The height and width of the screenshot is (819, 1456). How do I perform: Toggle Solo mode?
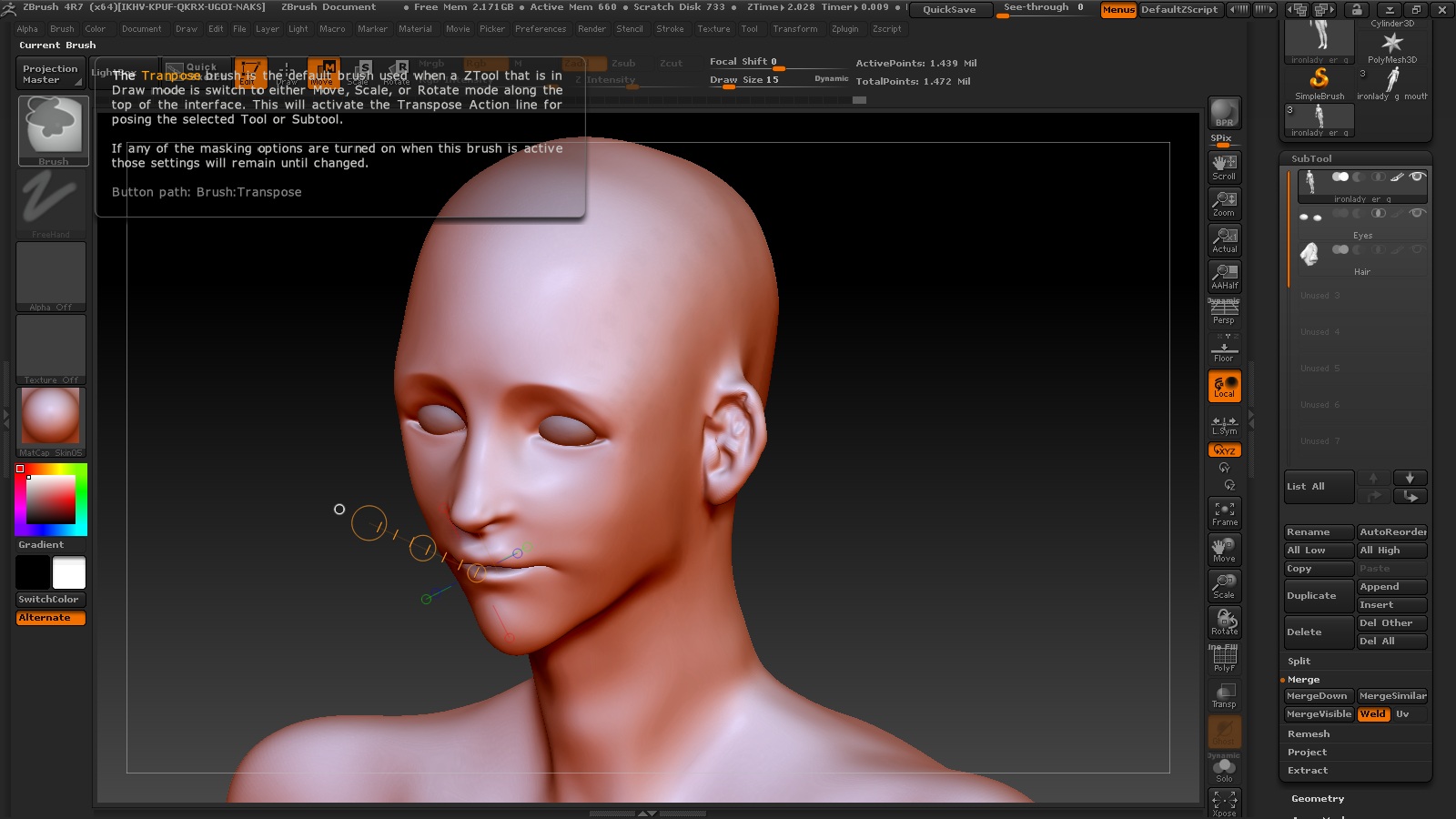point(1224,768)
